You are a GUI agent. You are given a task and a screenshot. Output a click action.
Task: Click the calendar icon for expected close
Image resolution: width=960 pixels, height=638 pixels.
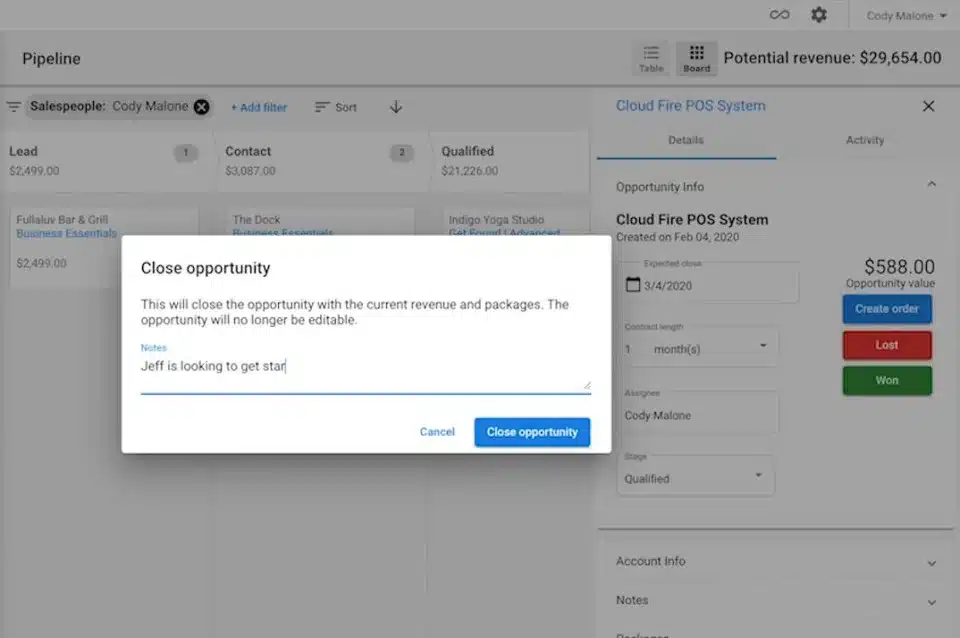click(633, 285)
